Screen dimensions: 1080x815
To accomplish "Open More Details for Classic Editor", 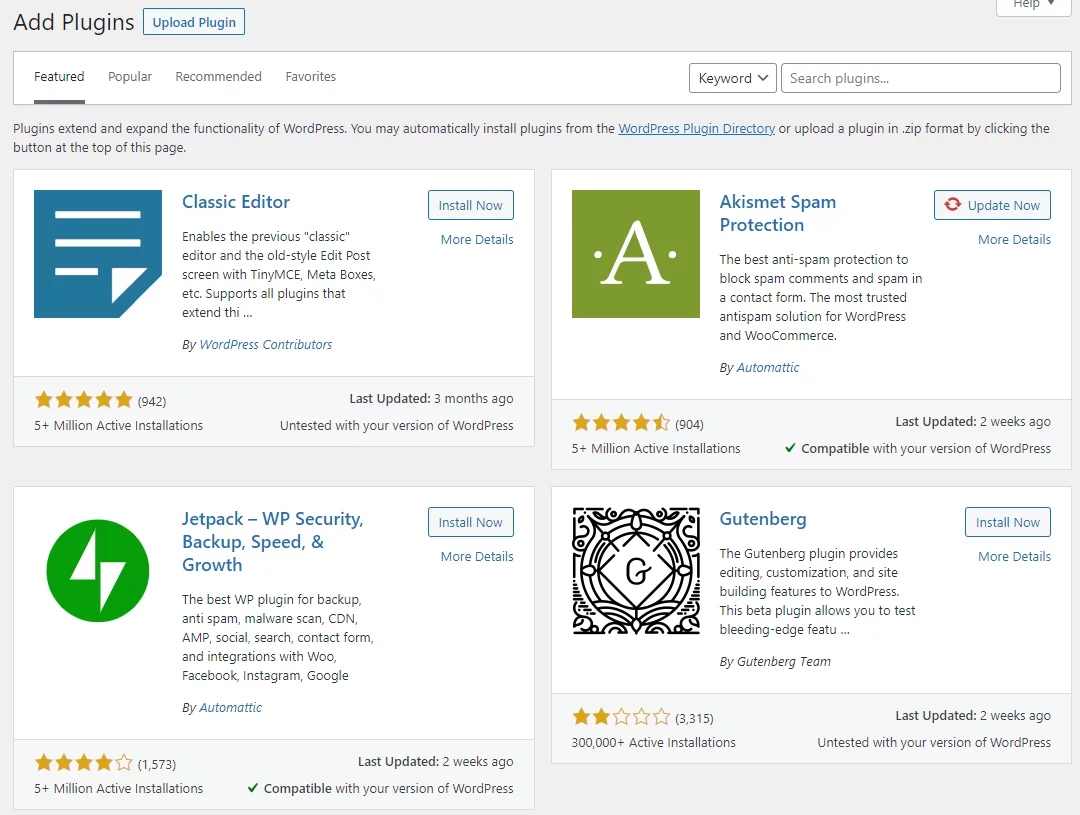I will pyautogui.click(x=477, y=240).
